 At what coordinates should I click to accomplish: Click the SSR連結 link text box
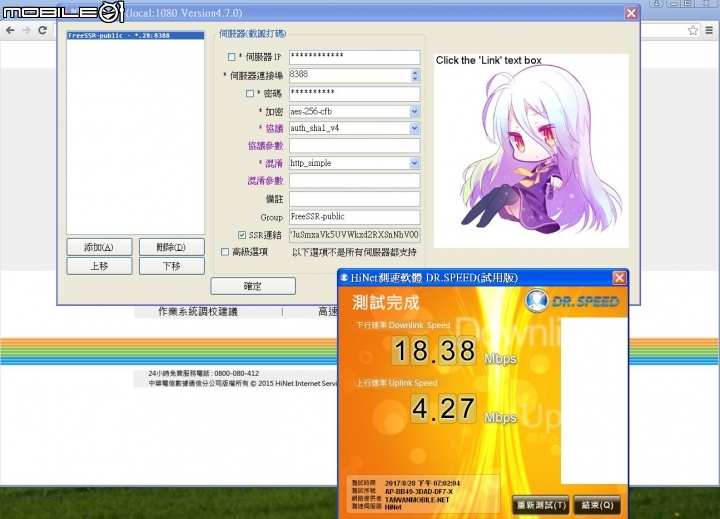tap(354, 235)
